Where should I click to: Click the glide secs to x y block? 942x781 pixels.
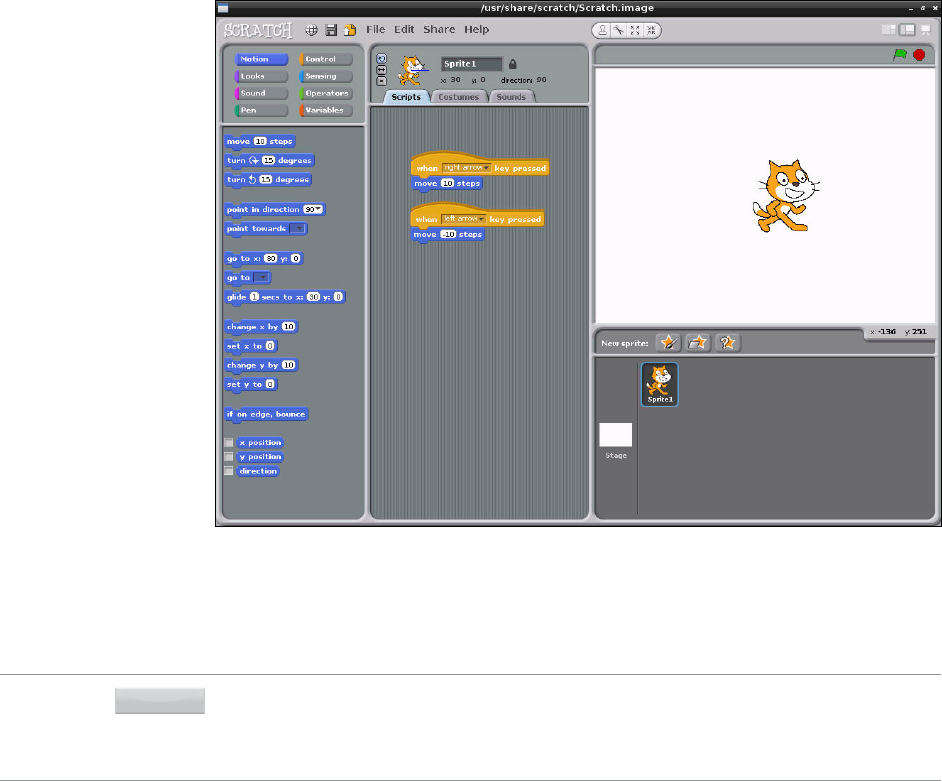(285, 297)
